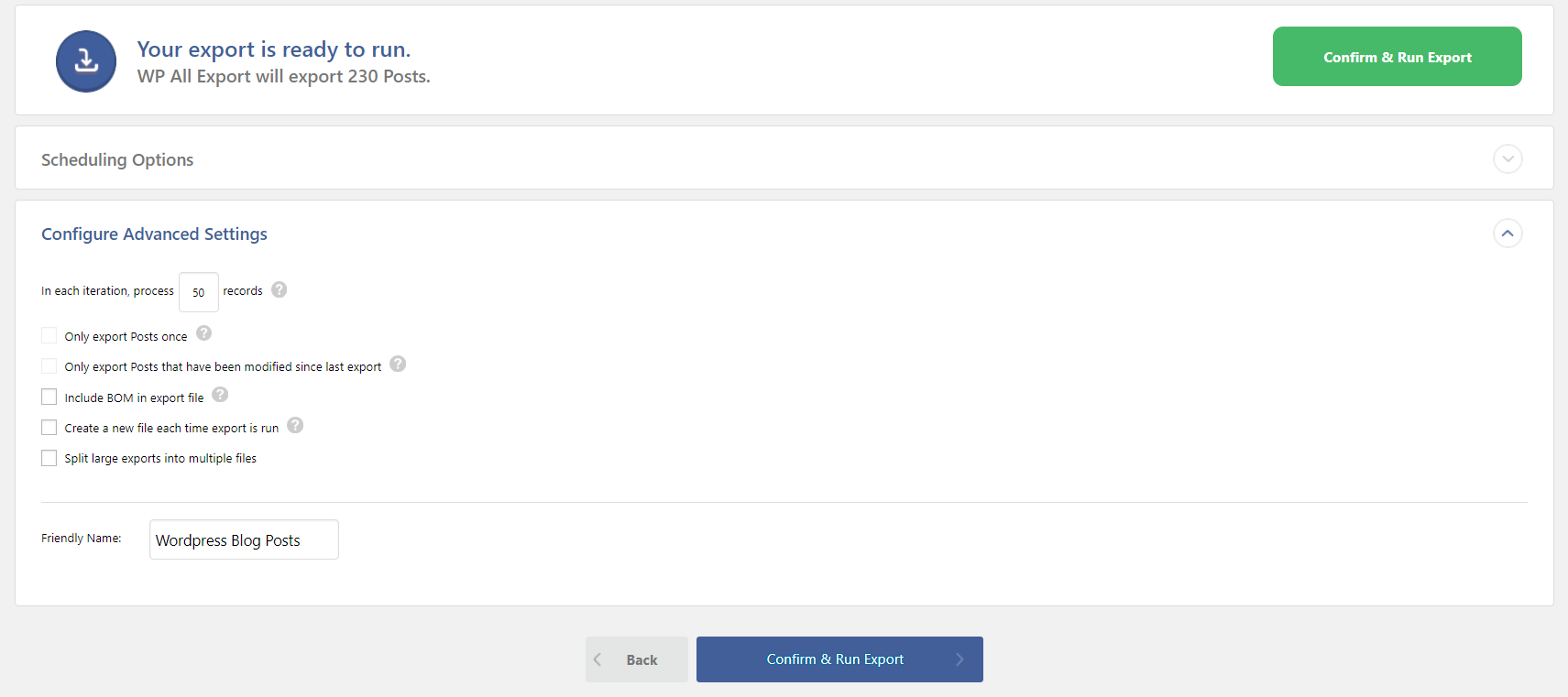Check Create a new file each time

click(x=49, y=428)
